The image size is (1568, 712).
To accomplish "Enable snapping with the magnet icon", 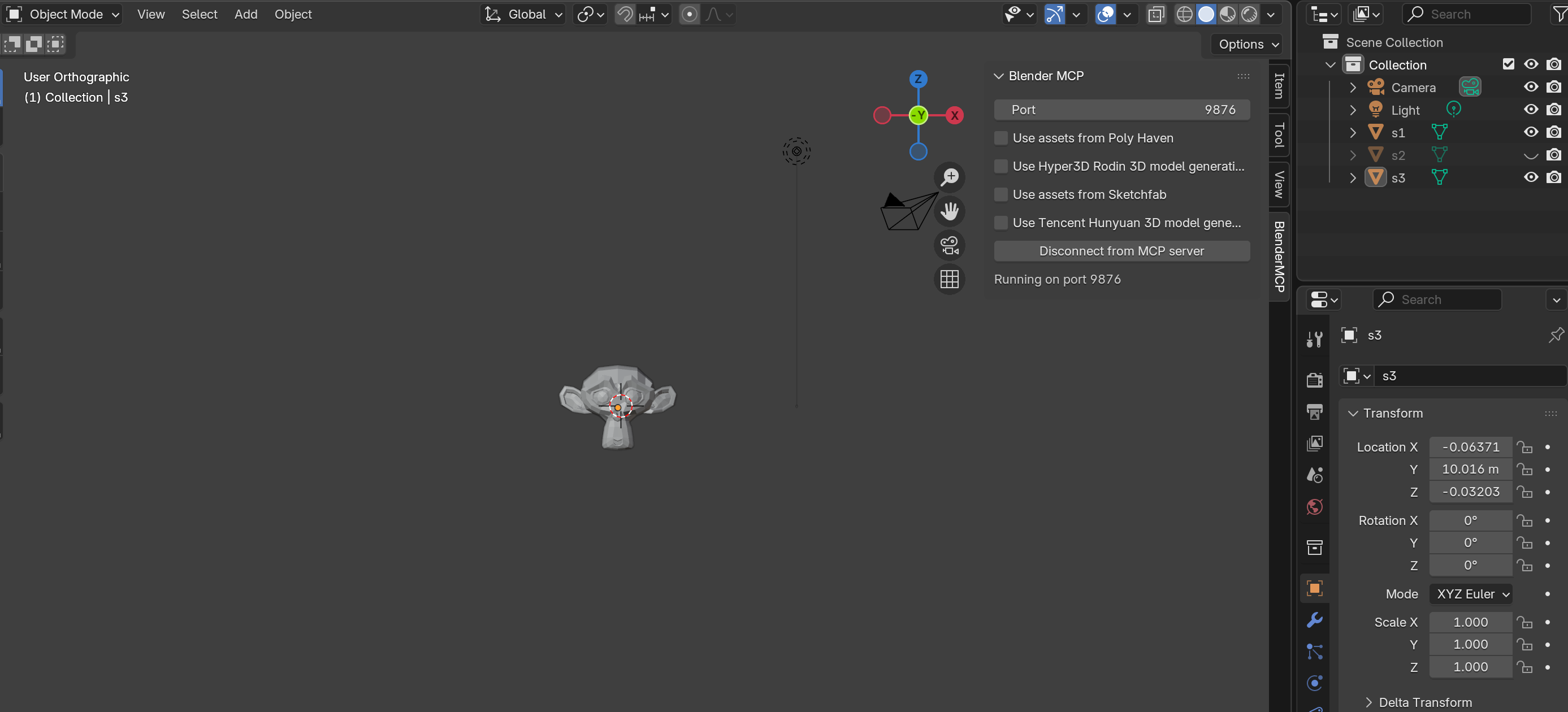I will pos(625,14).
